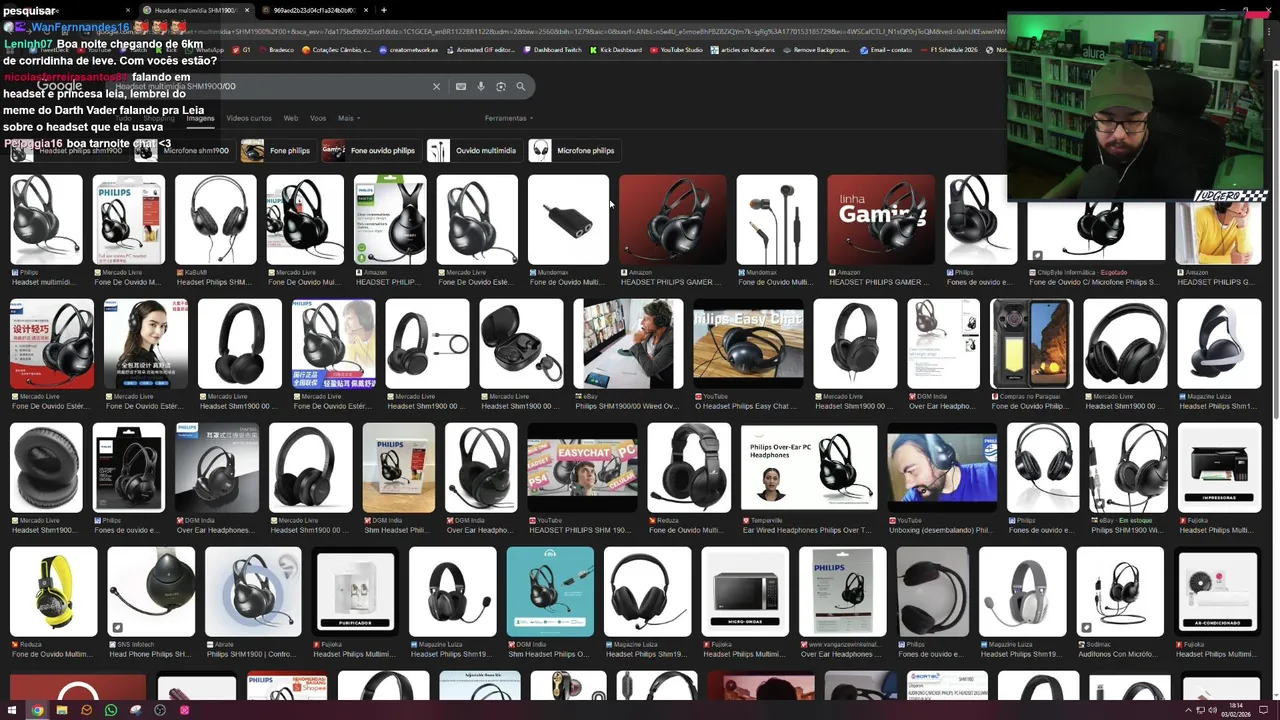Viewport: 1280px width, 720px height.
Task: Open the Mundomax audio splitter adapter image
Action: (x=568, y=220)
